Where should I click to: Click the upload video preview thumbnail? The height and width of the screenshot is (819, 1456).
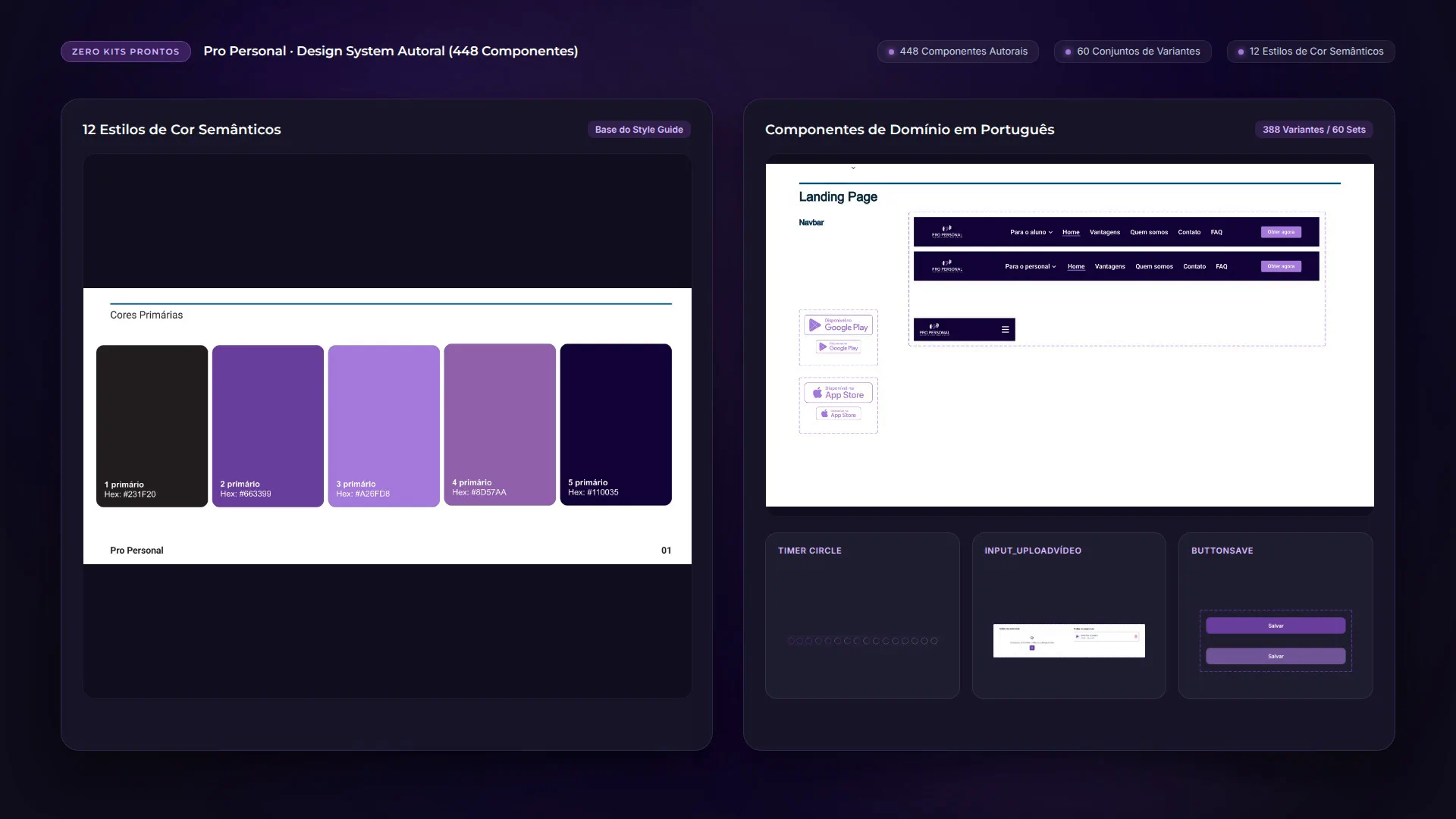(x=1069, y=641)
